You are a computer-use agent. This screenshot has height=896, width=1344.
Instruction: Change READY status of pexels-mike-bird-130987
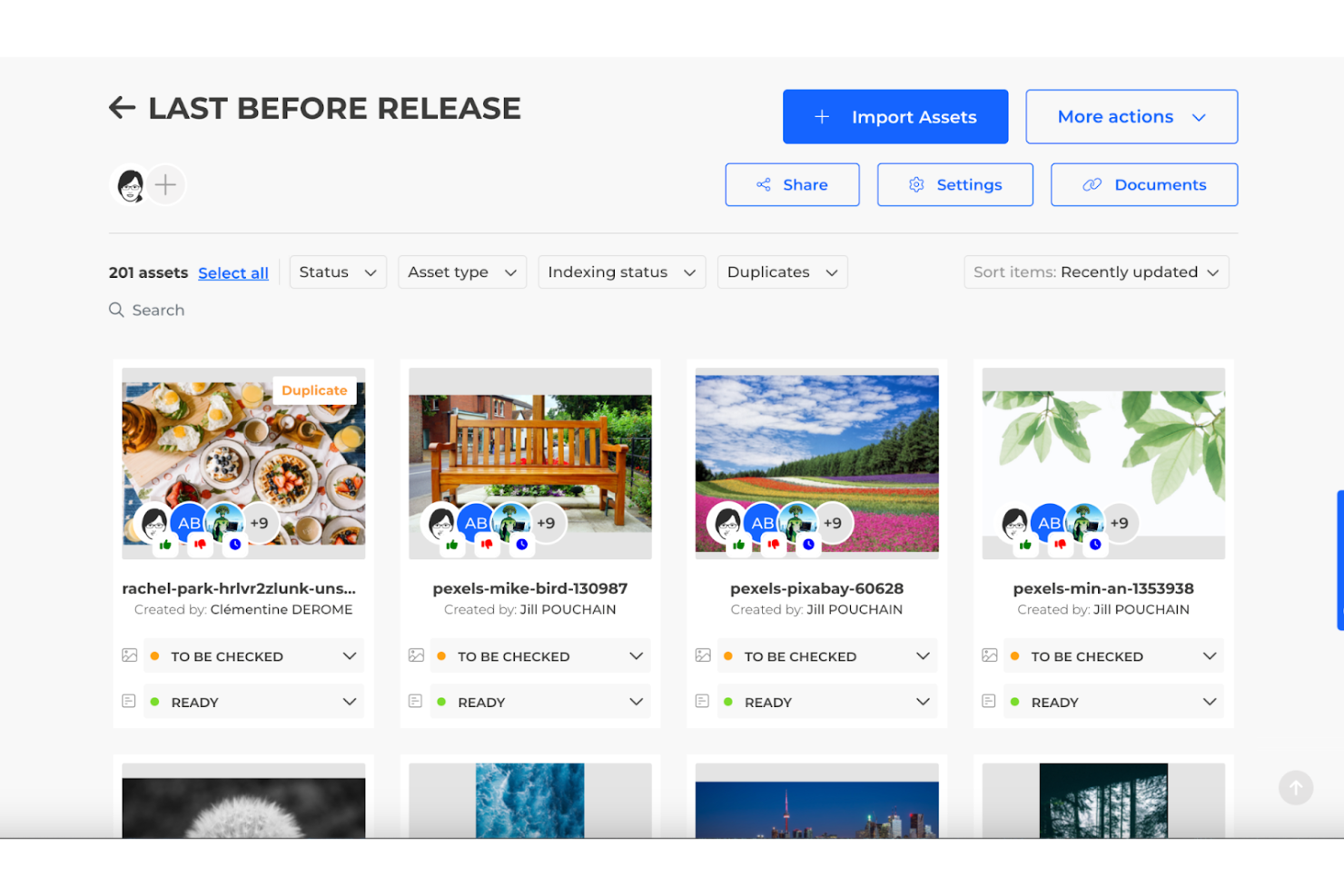[x=540, y=702]
